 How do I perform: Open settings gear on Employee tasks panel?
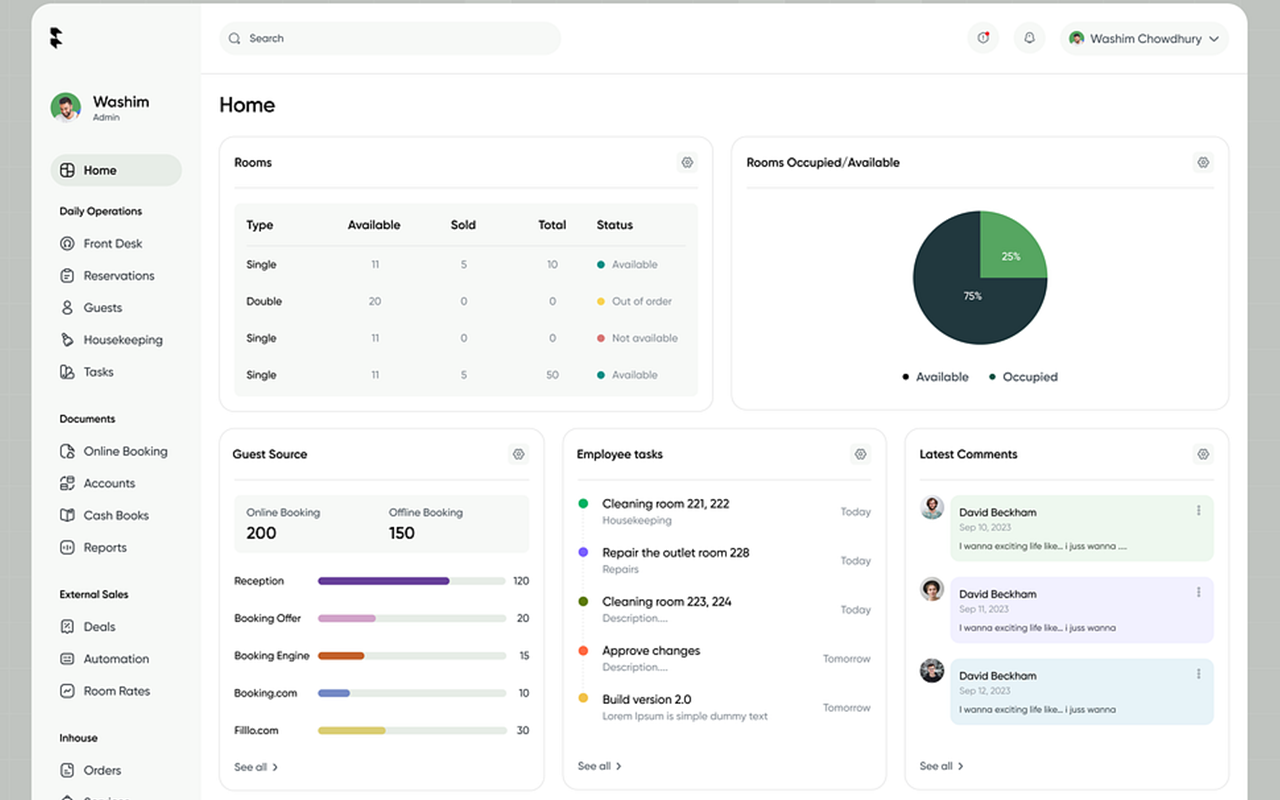click(860, 454)
